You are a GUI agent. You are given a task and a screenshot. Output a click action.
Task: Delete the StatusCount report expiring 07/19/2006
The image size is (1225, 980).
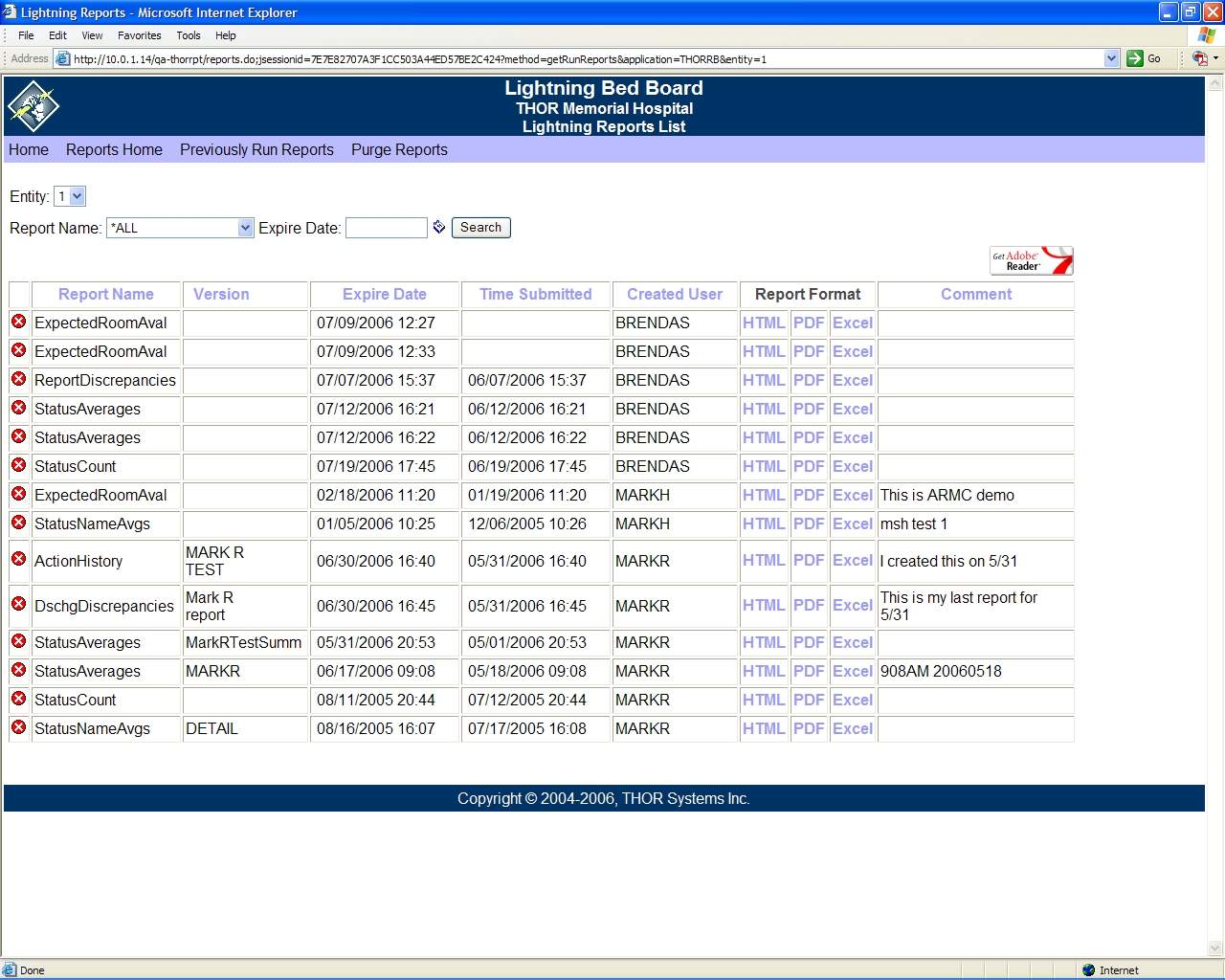tap(18, 465)
